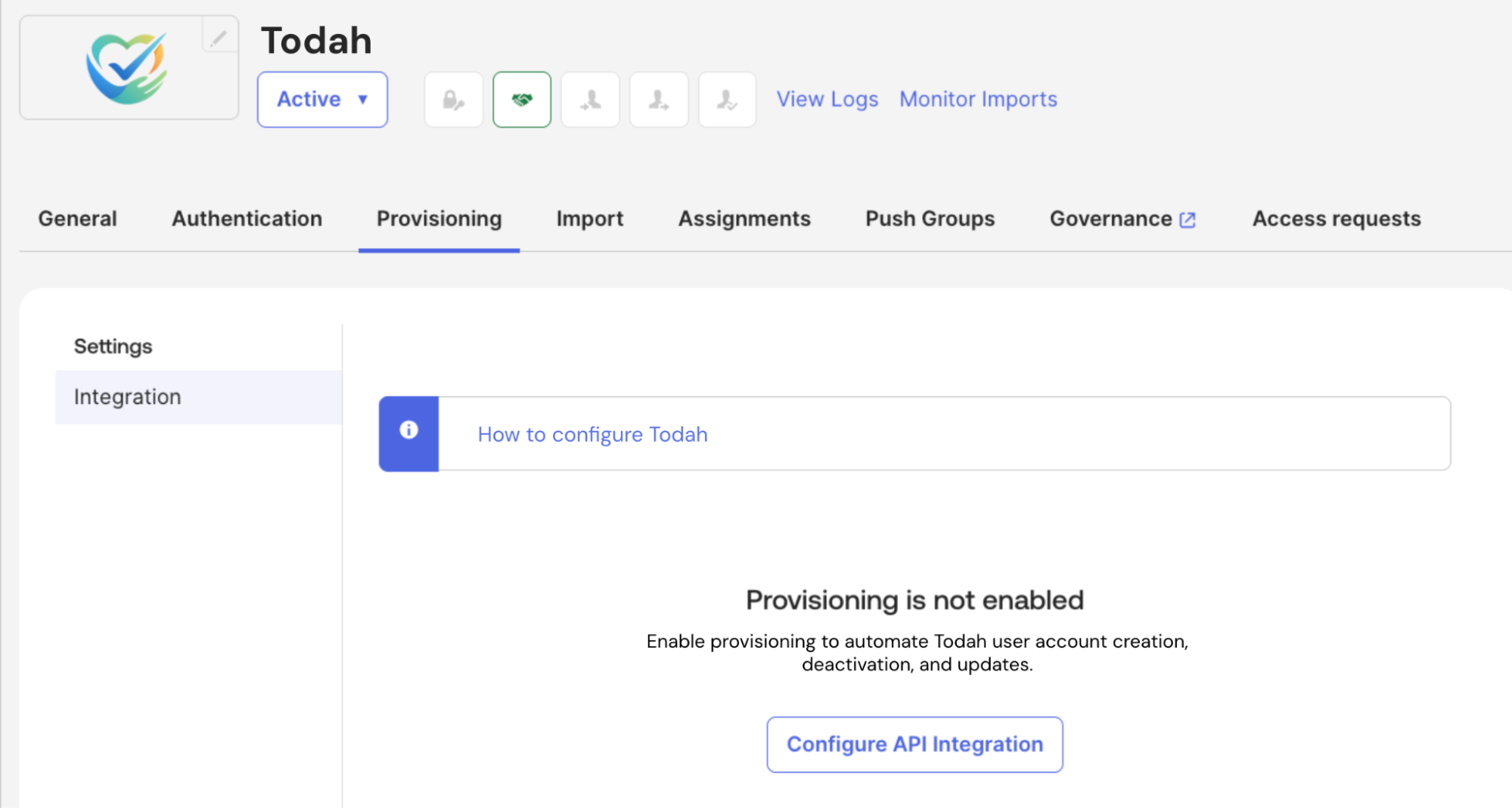1512x808 pixels.
Task: Click View Logs
Action: pyautogui.click(x=826, y=99)
